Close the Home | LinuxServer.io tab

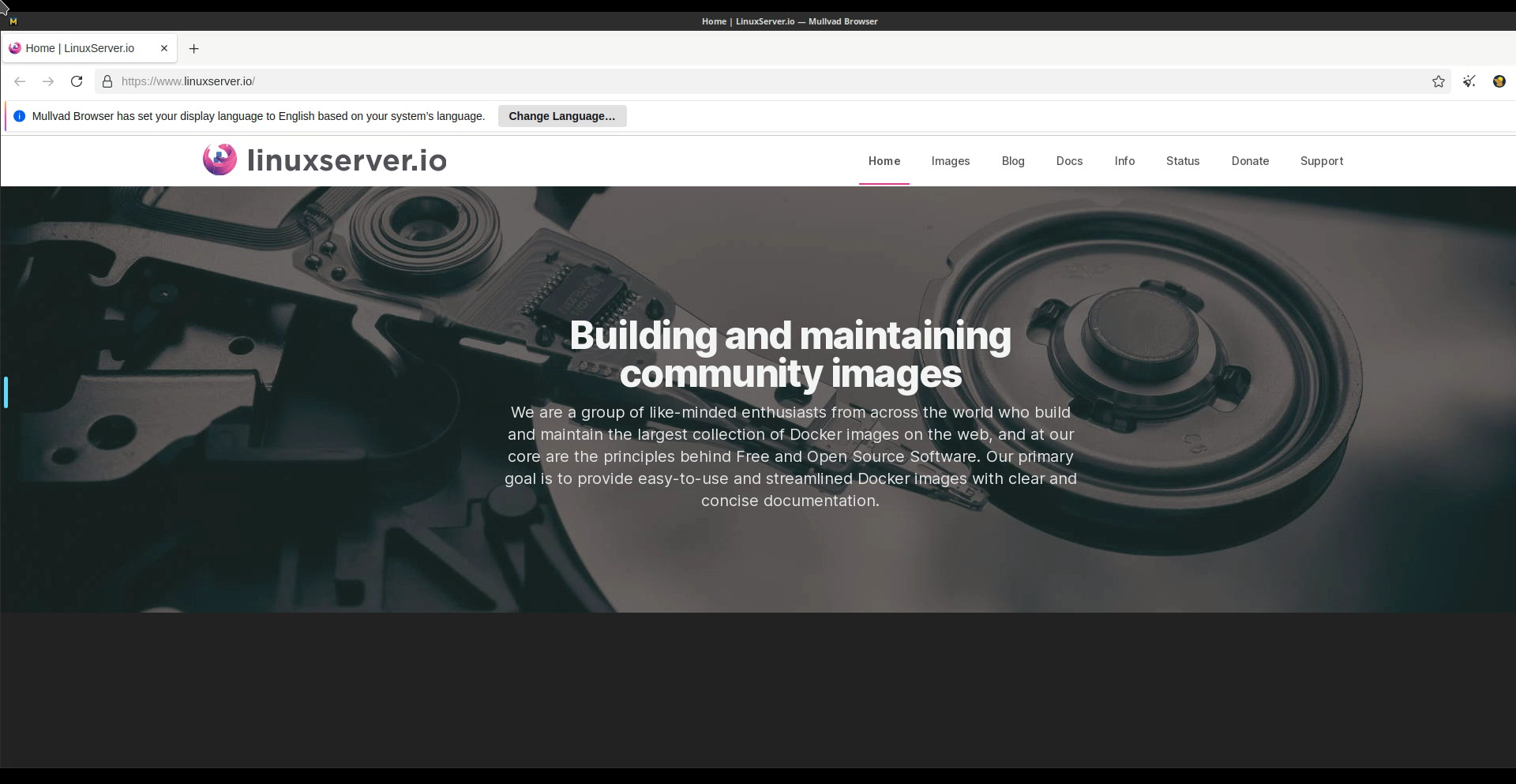coord(164,48)
